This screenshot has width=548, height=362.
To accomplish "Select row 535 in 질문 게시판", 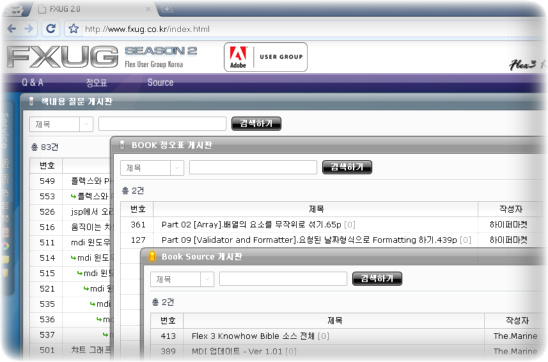I will (70, 304).
